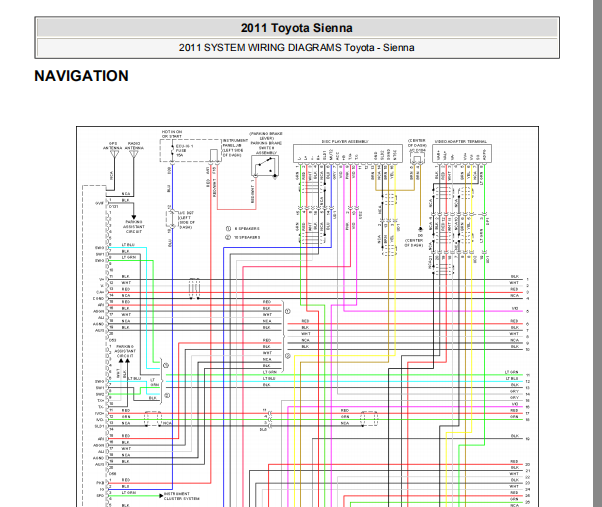
Task: Click the vertical blue wire below the fuse
Action: pos(172,188)
